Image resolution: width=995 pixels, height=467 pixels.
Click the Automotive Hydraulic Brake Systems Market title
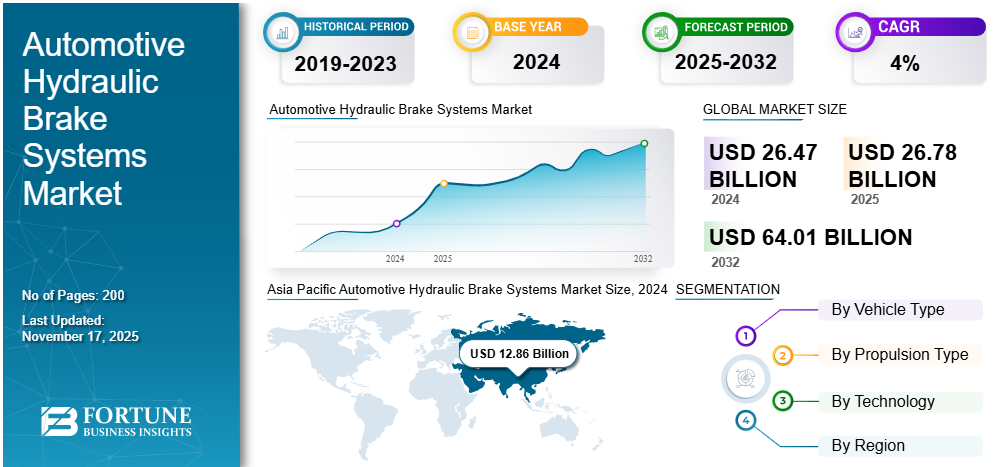(x=103, y=118)
